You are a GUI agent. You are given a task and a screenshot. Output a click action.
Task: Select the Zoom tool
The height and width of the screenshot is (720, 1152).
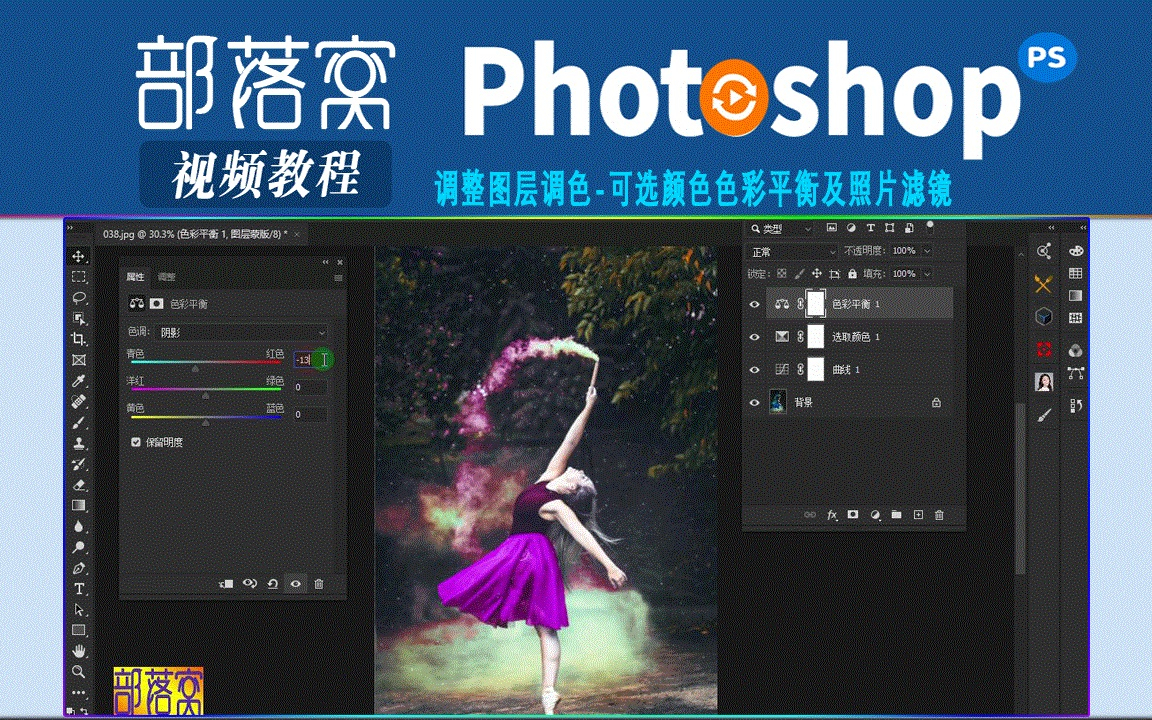[79, 672]
